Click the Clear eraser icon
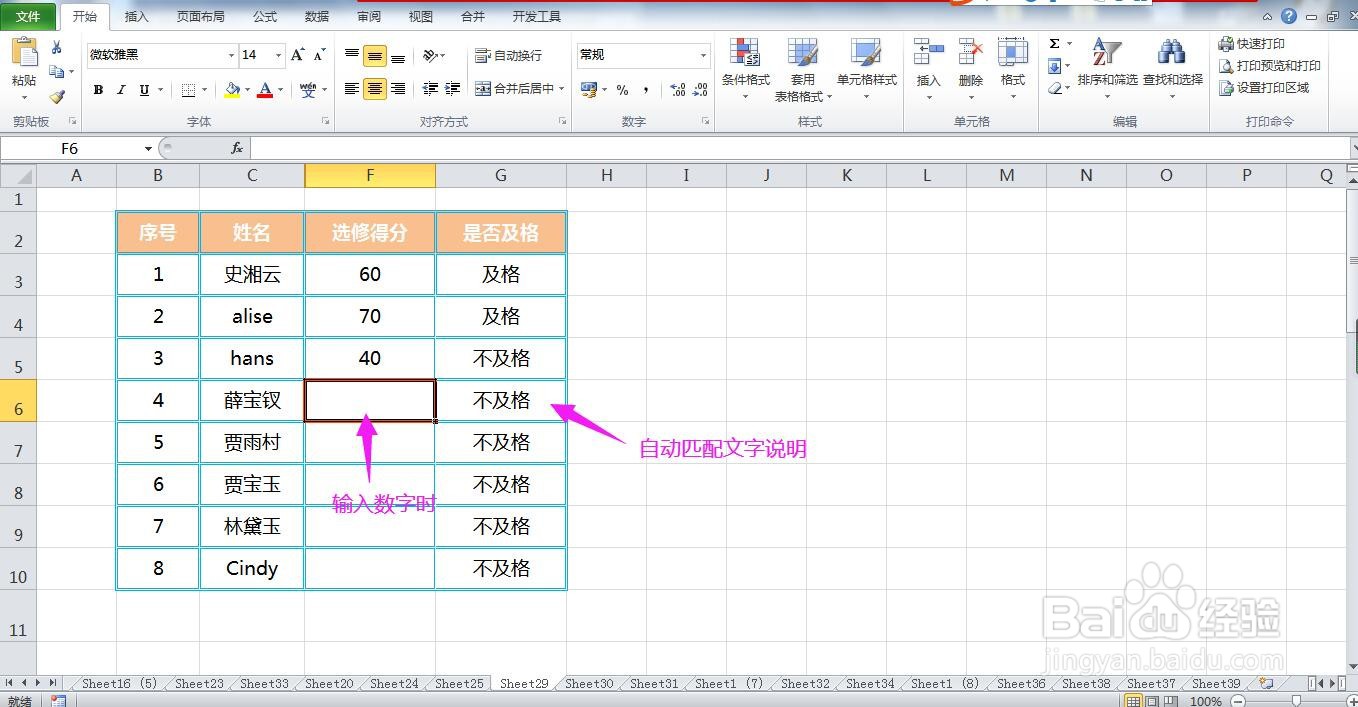The image size is (1358, 707). coord(1054,88)
